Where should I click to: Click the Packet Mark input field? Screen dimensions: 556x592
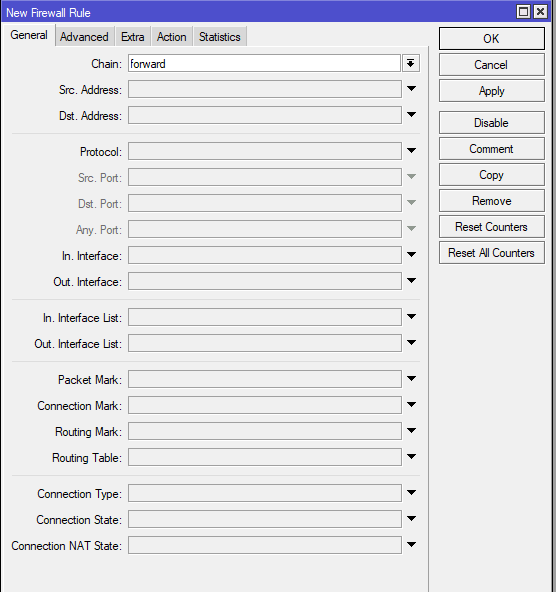(265, 379)
